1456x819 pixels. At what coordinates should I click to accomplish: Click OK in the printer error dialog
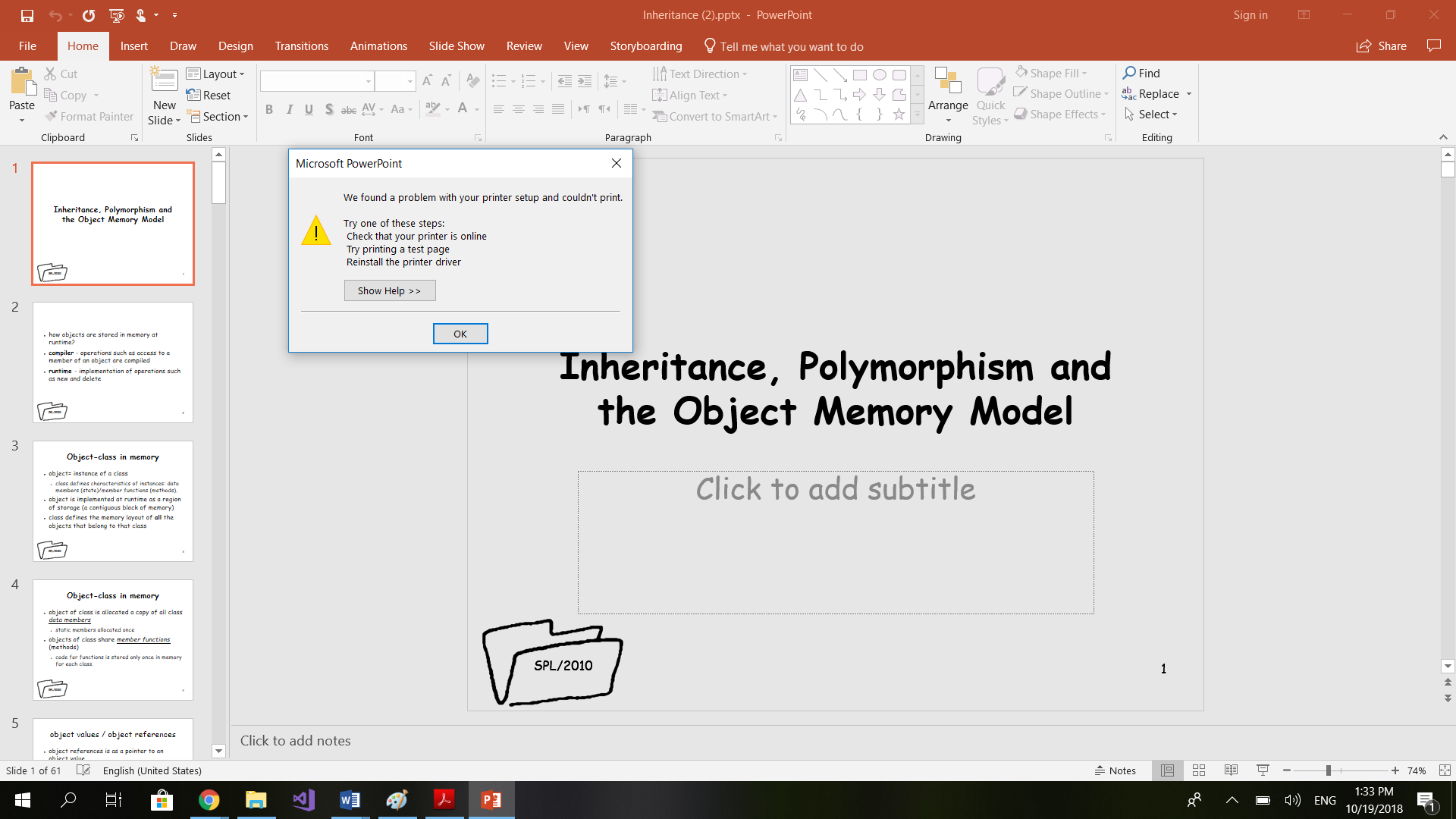460,334
